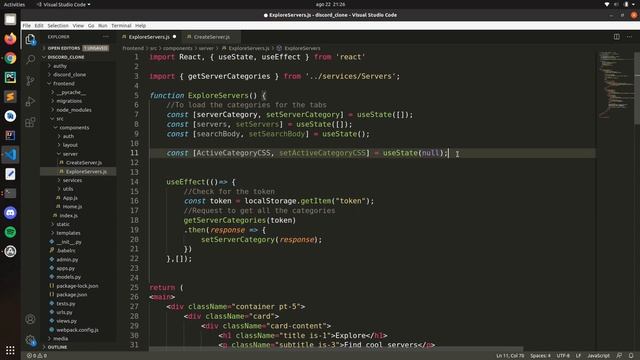Screen dimensions: 640x360
Task: Open the Manage gear in activity bar
Action: tap(30, 340)
